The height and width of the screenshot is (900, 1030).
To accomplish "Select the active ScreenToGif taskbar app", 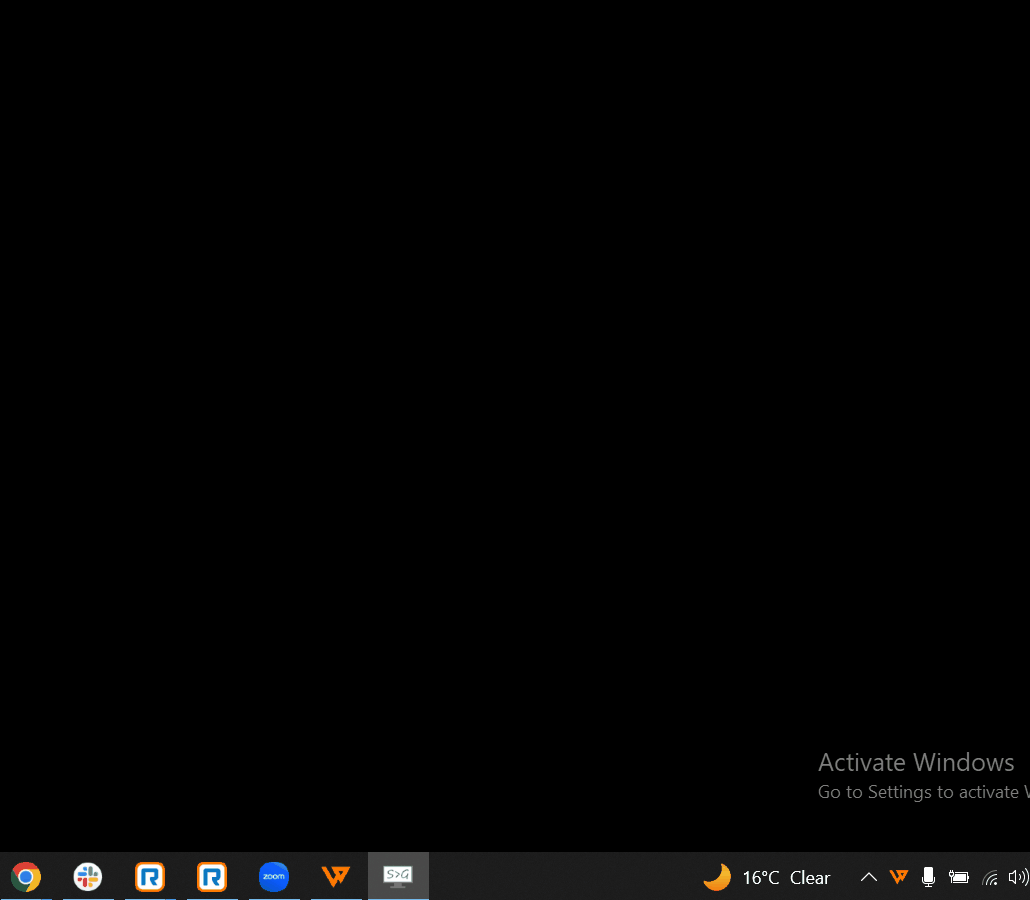I will (398, 877).
